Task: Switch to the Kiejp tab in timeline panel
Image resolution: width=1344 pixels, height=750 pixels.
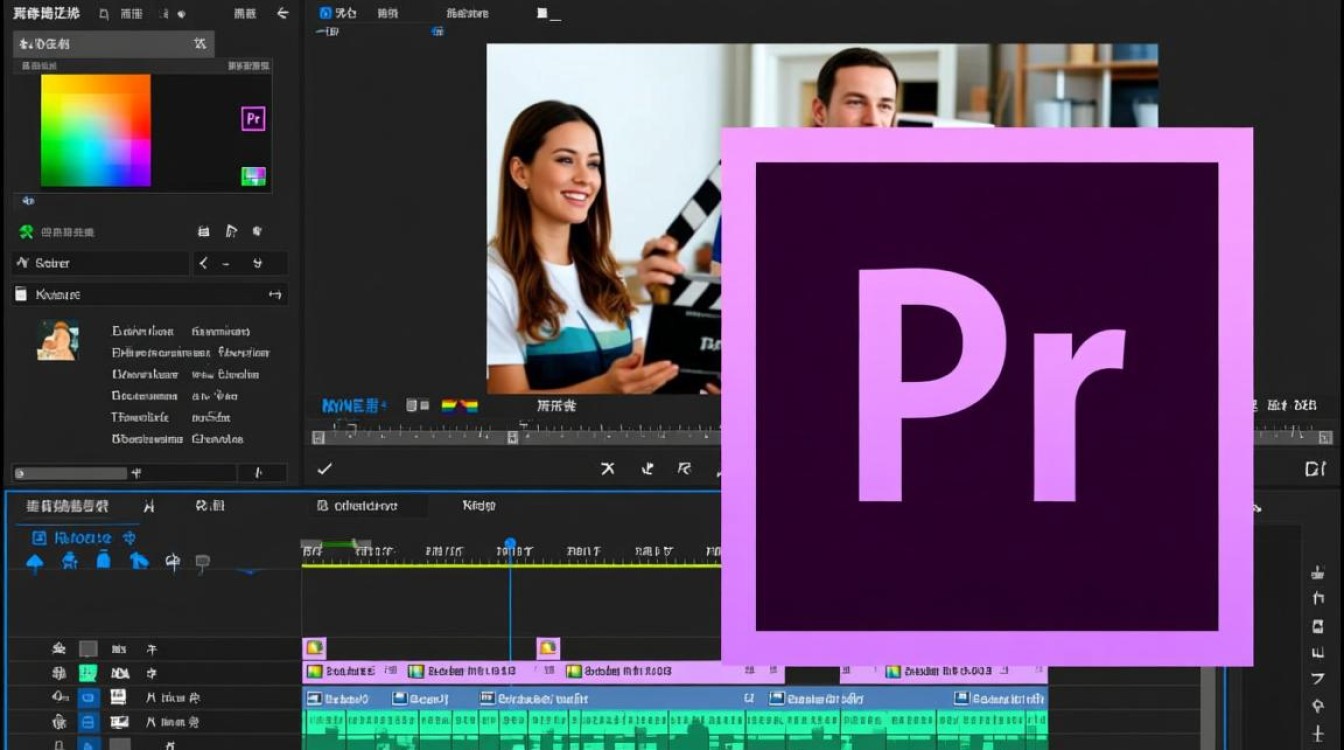Action: pyautogui.click(x=479, y=506)
